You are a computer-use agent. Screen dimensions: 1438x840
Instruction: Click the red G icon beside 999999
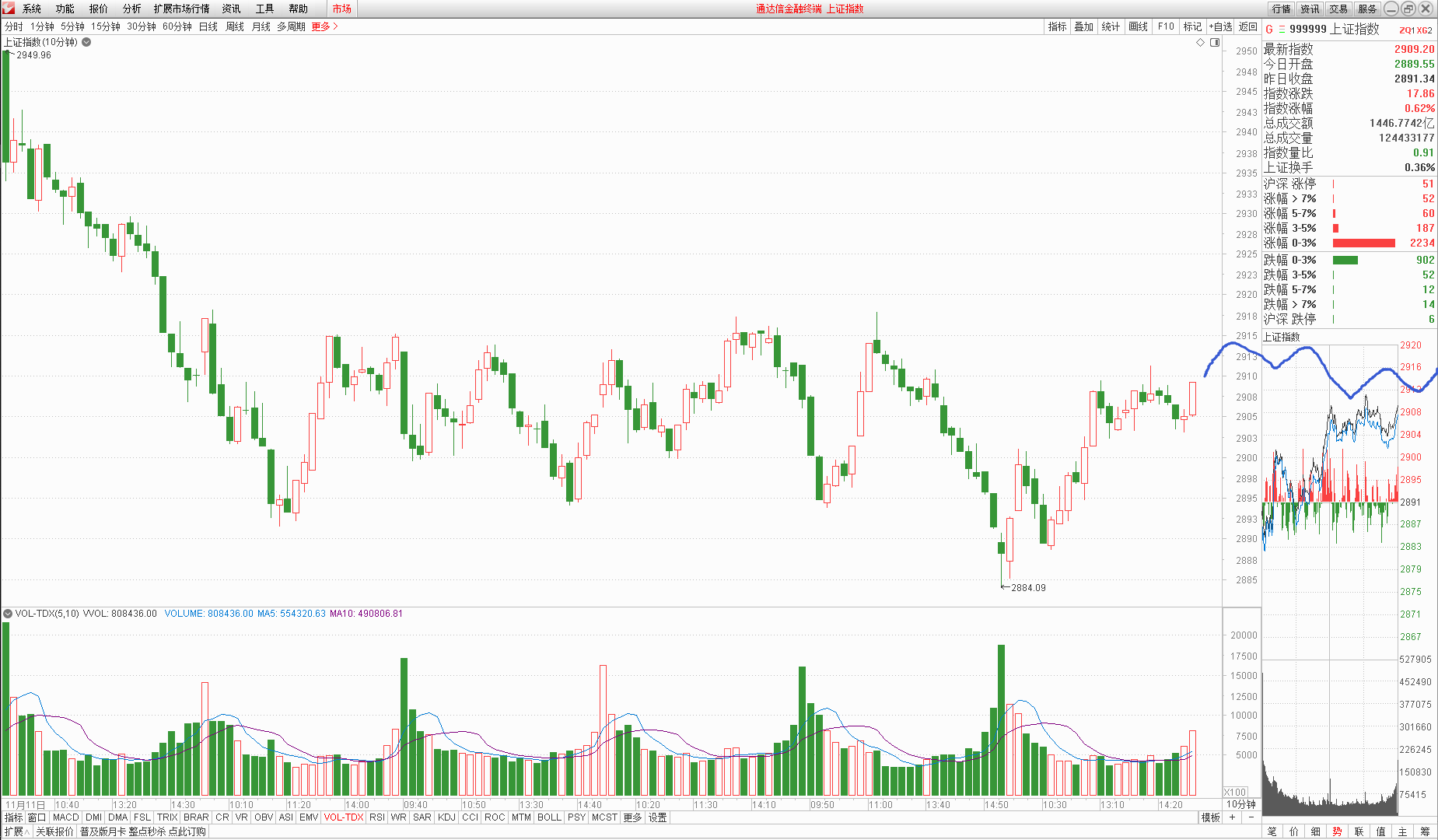1269,30
